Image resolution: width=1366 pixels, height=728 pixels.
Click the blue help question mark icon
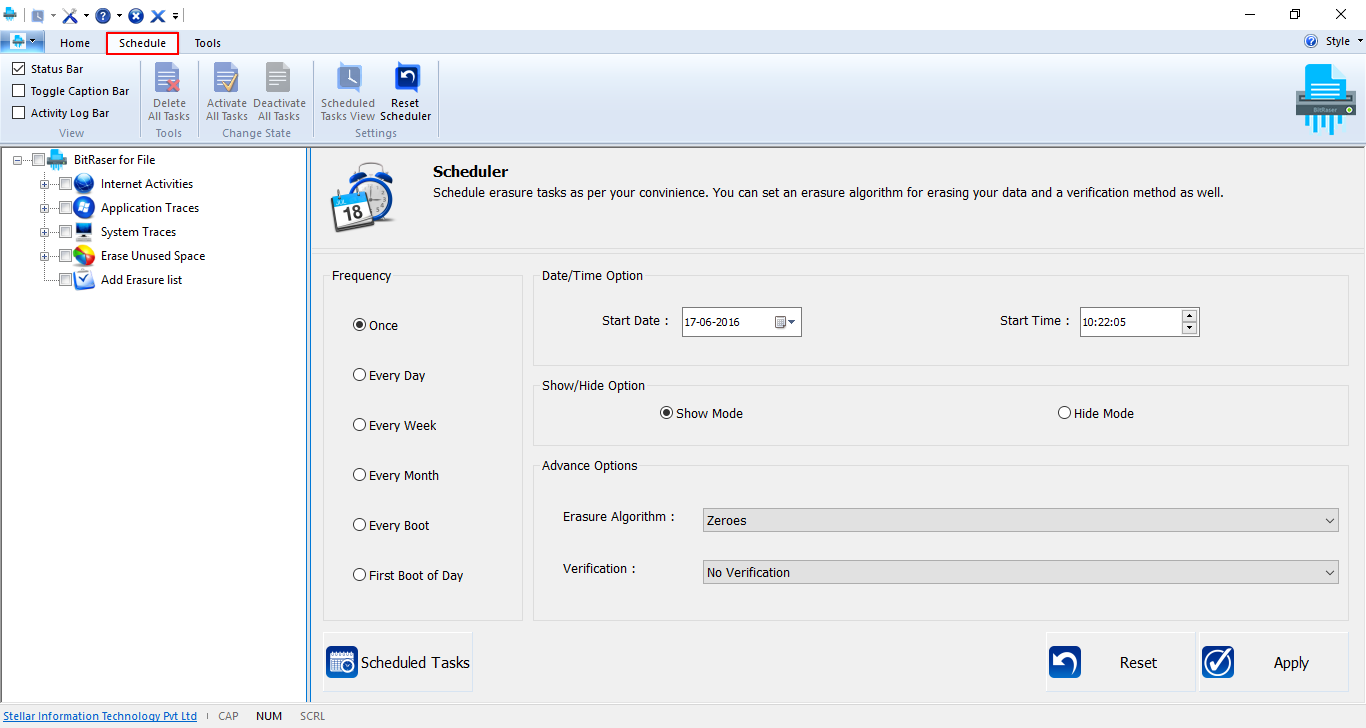click(103, 15)
